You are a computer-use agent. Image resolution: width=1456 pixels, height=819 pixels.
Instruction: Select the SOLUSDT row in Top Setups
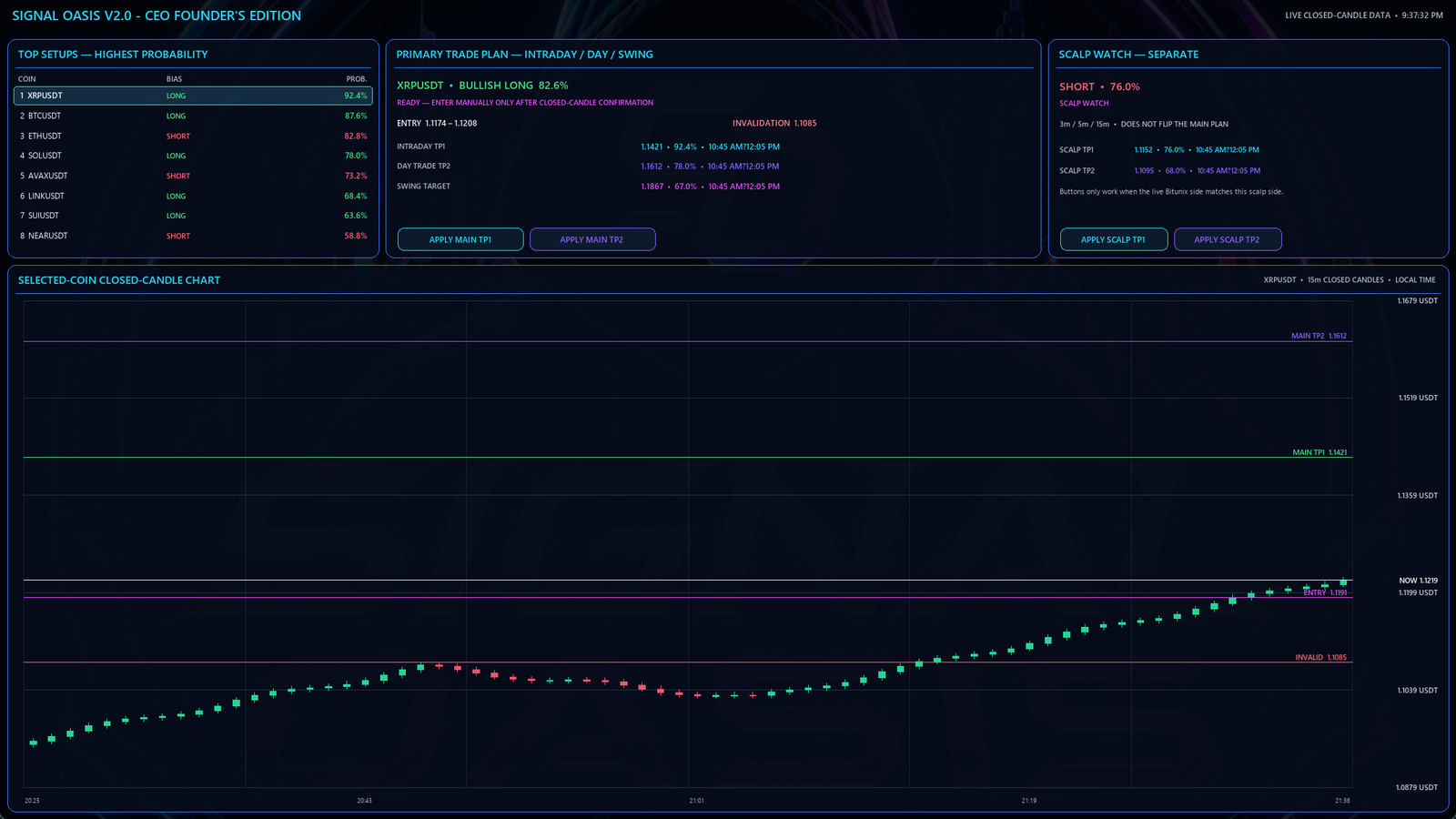(193, 156)
